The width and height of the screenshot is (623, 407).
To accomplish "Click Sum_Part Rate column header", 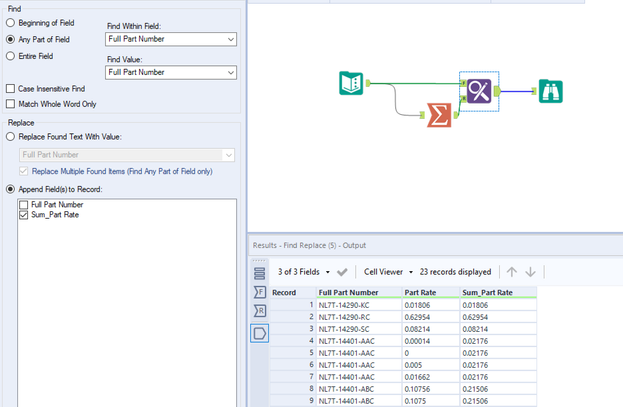I will coord(498,293).
